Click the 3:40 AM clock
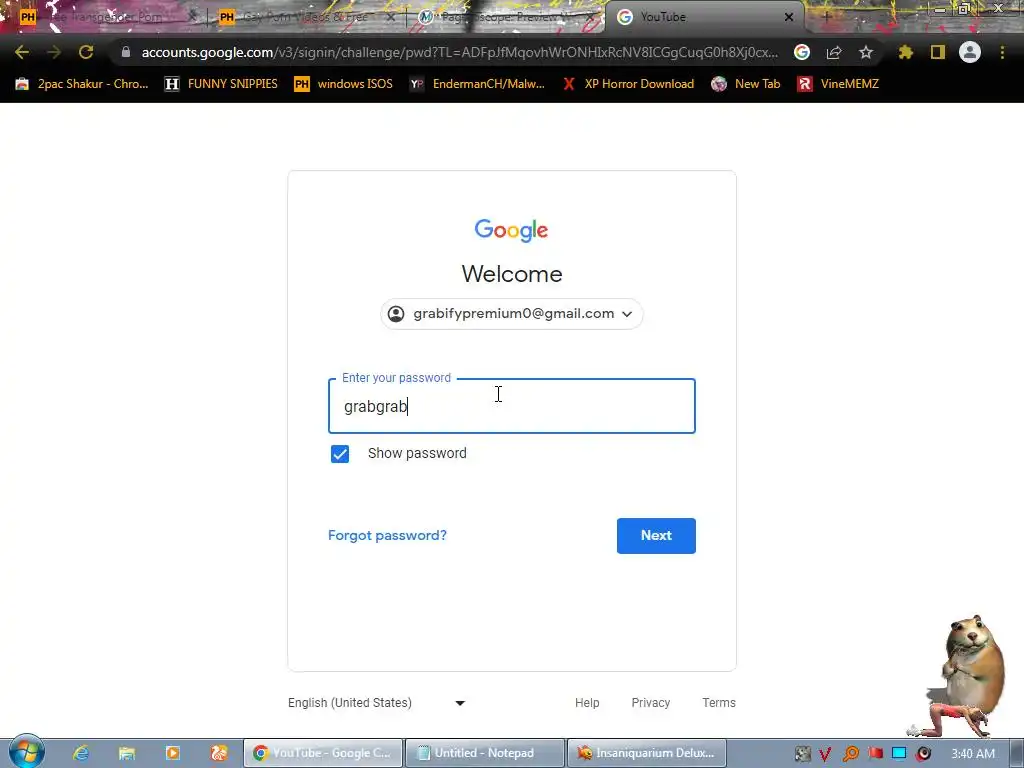This screenshot has height=768, width=1024. click(x=973, y=754)
